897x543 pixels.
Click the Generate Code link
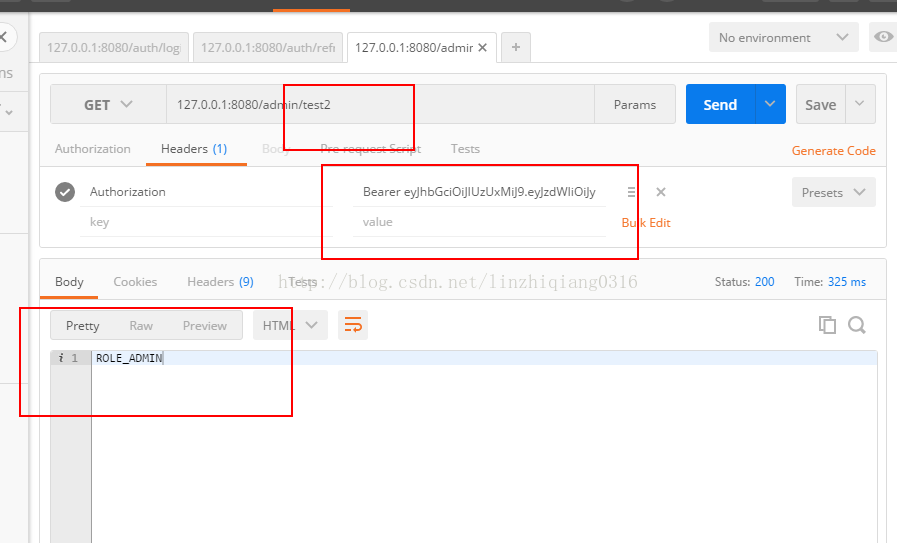click(834, 150)
